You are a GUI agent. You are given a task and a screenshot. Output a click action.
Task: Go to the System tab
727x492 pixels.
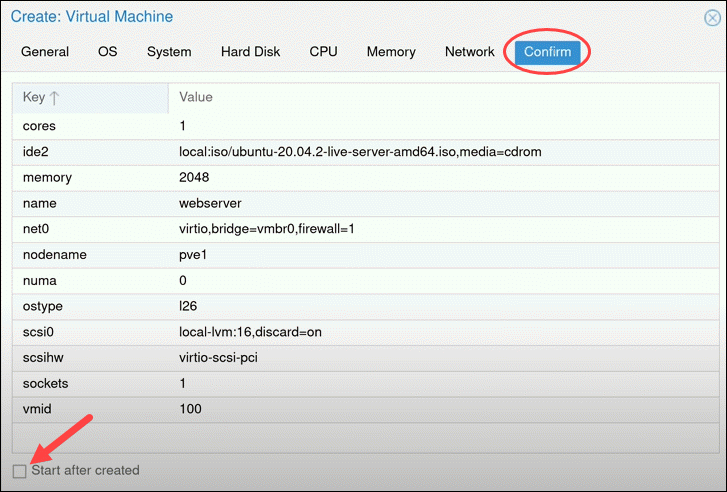(x=169, y=52)
